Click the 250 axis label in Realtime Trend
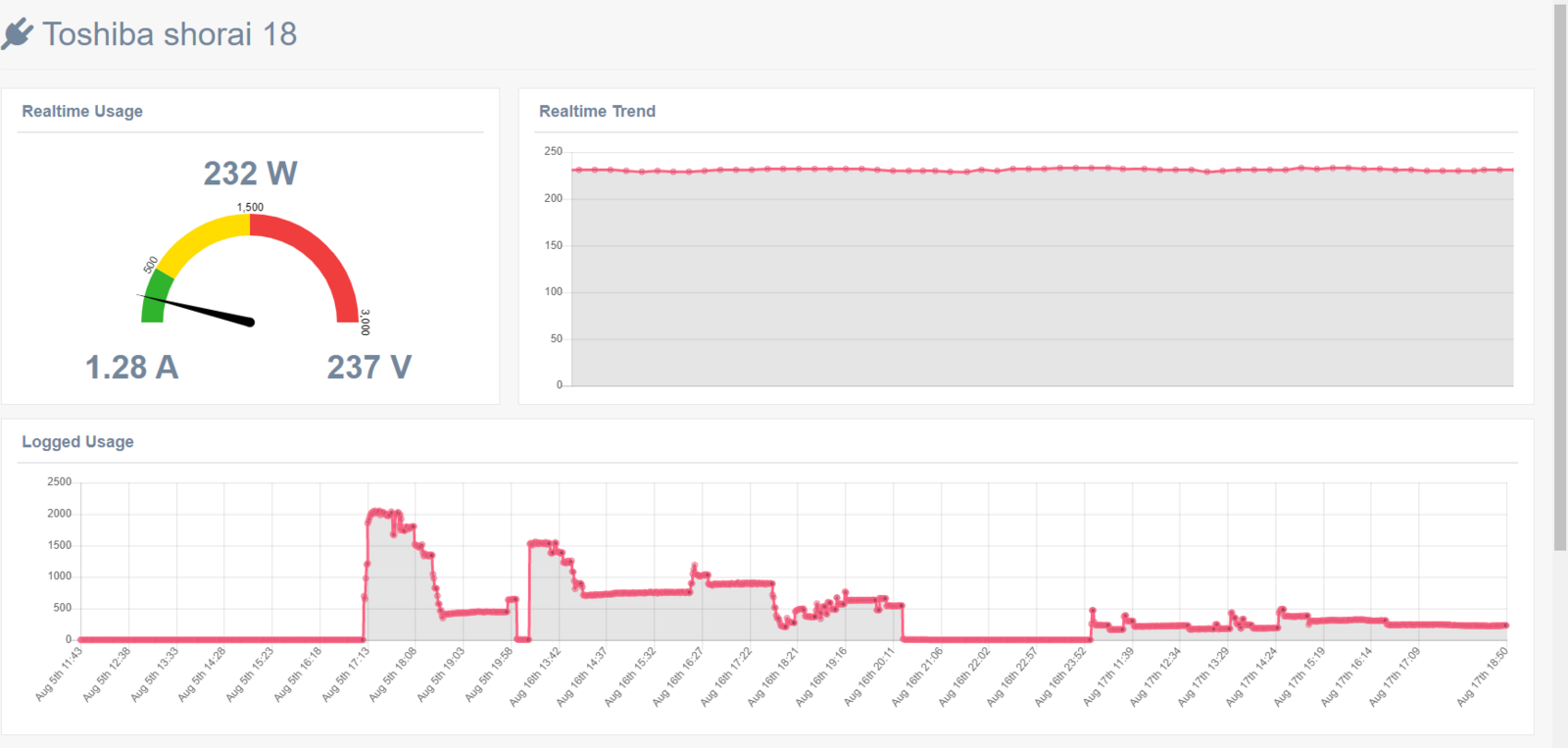Screen dimensions: 1568x748 pyautogui.click(x=554, y=151)
